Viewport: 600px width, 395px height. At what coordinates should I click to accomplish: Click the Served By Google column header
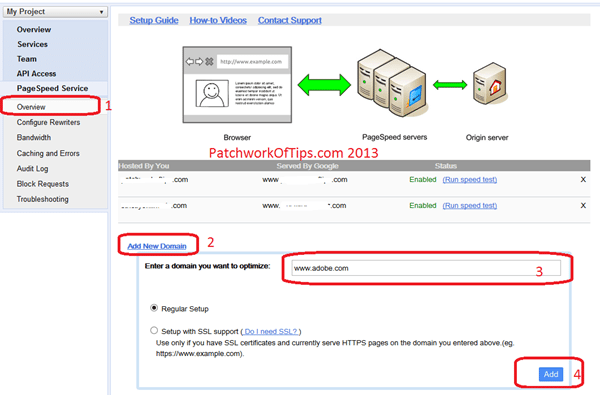[307, 166]
